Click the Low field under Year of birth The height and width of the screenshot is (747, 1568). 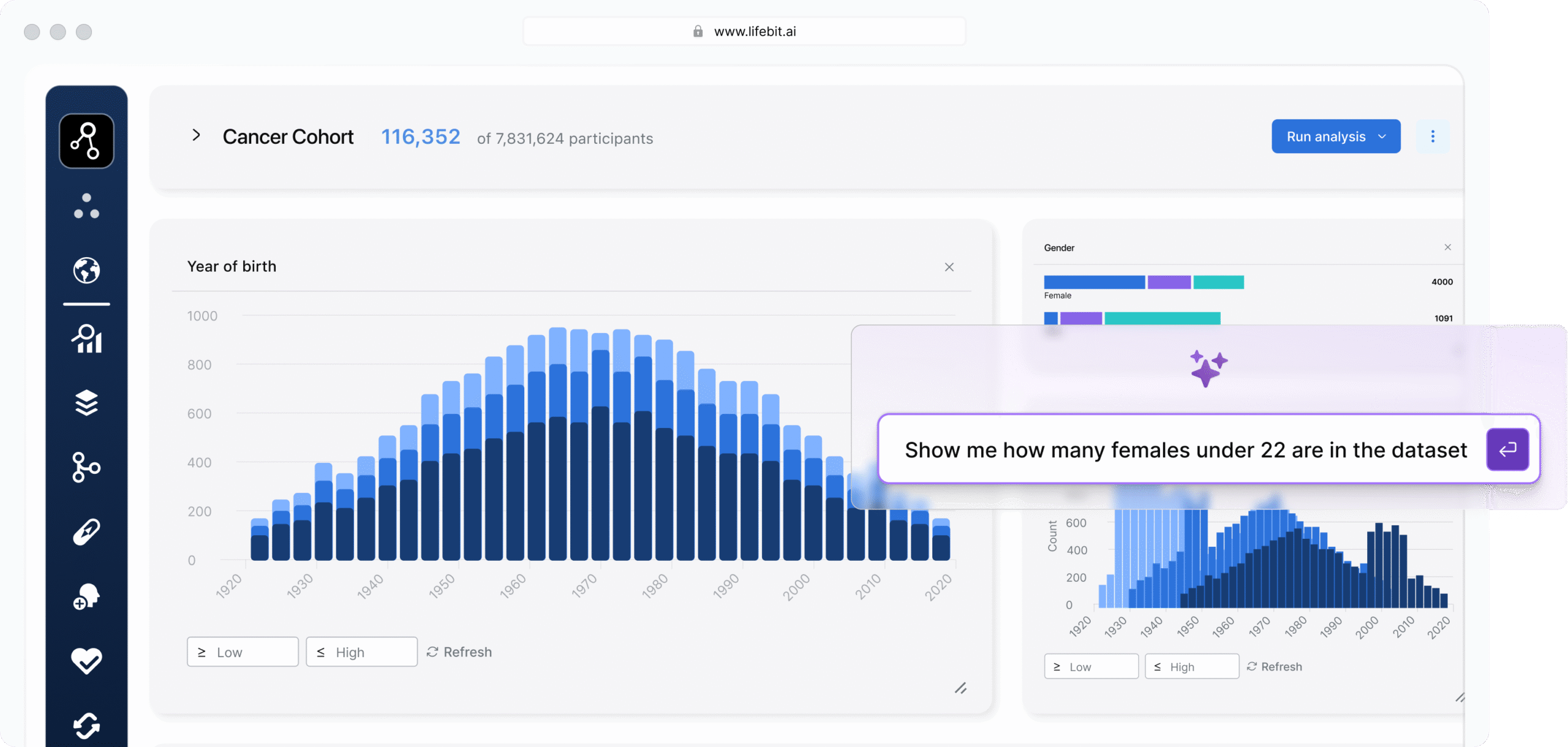243,652
